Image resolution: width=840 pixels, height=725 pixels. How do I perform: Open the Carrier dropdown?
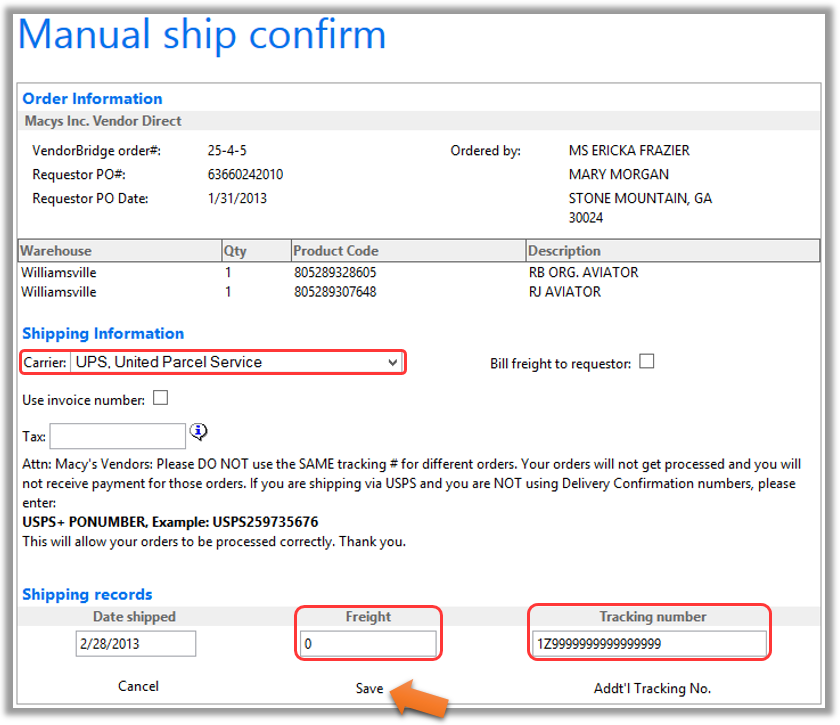point(236,362)
